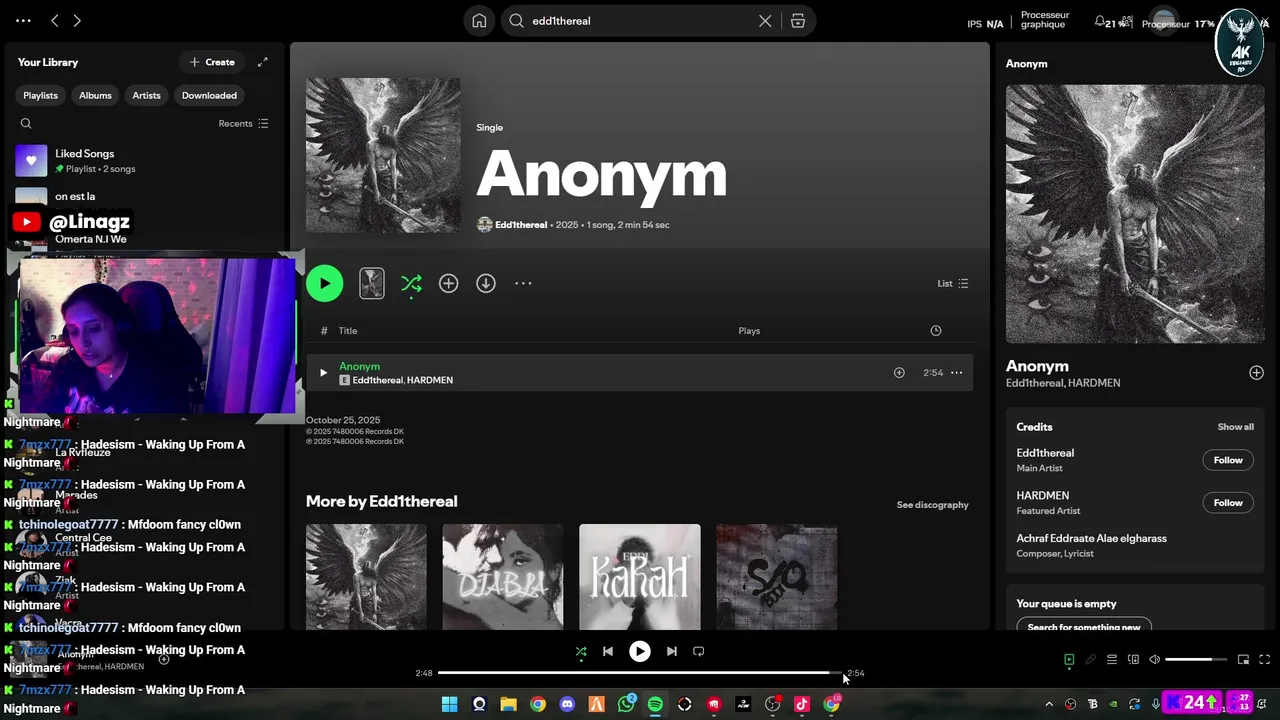Seek on the song progress bar

click(640, 673)
